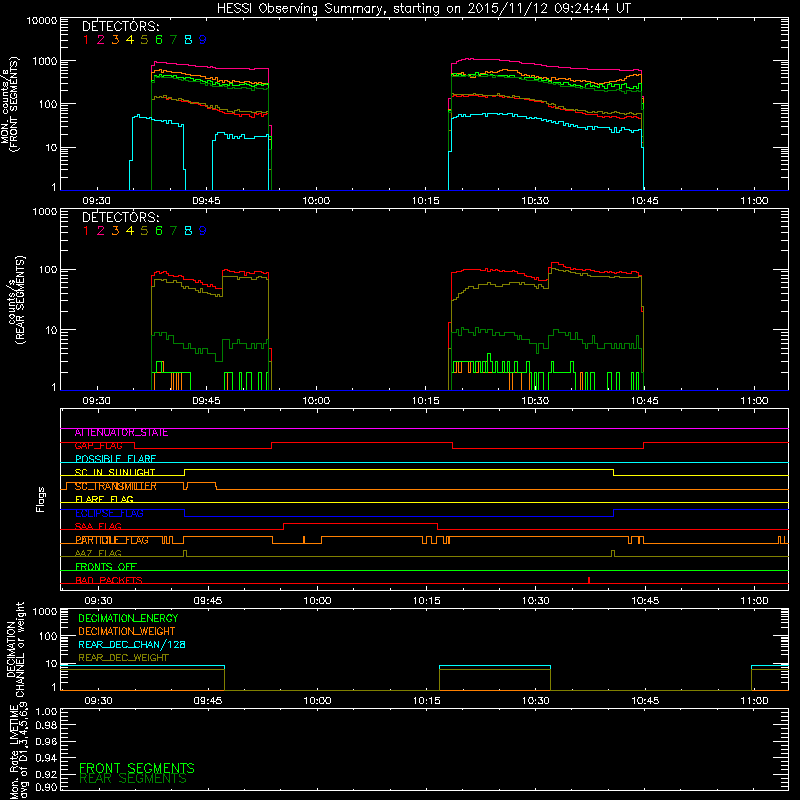Click the DECIMATION_WEIGHT legend entry
This screenshot has height=800, width=800.
[127, 632]
